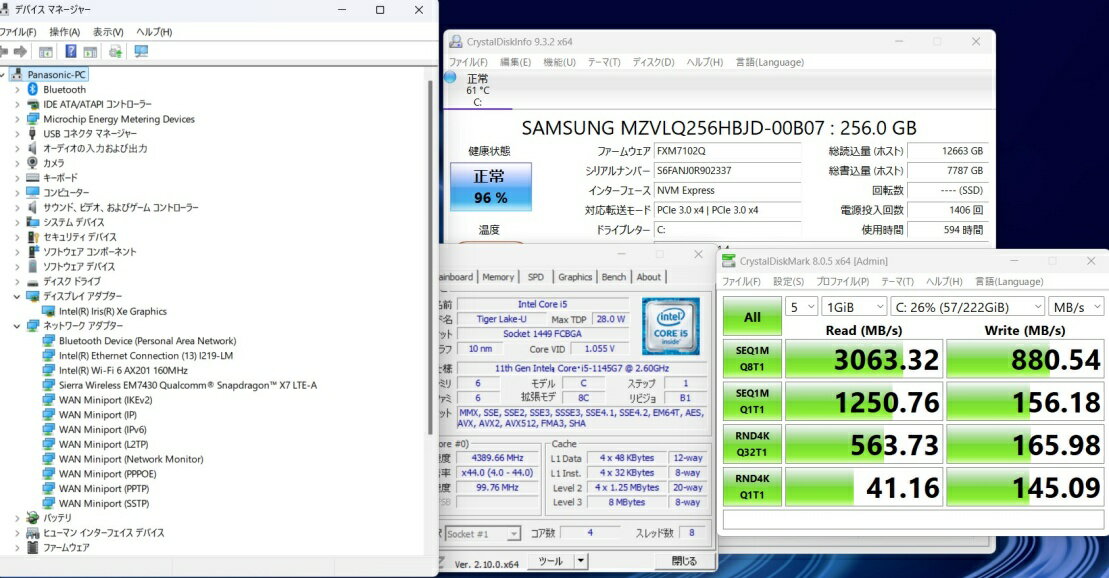Viewport: 1109px width, 578px height.
Task: Expand the バッテリ category
Action: point(17,518)
